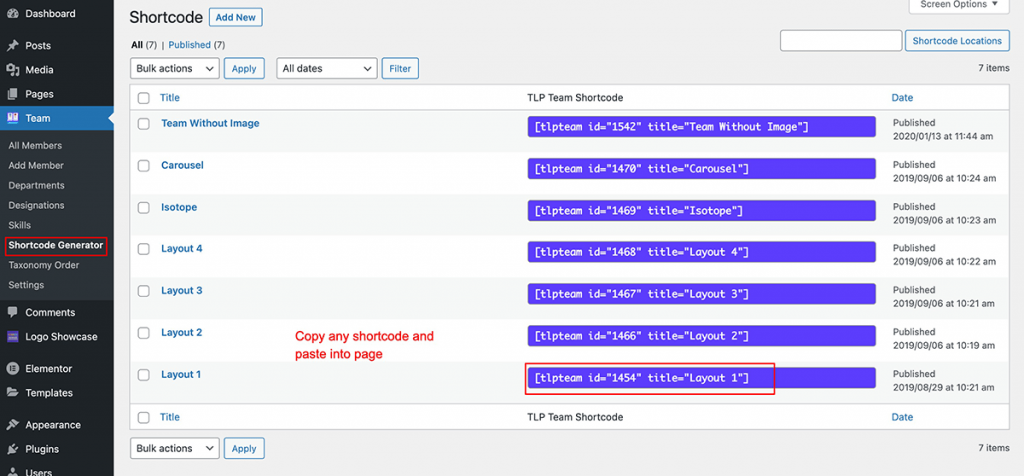This screenshot has height=476, width=1024.
Task: Check the Layout 2 row checkbox
Action: (x=144, y=333)
